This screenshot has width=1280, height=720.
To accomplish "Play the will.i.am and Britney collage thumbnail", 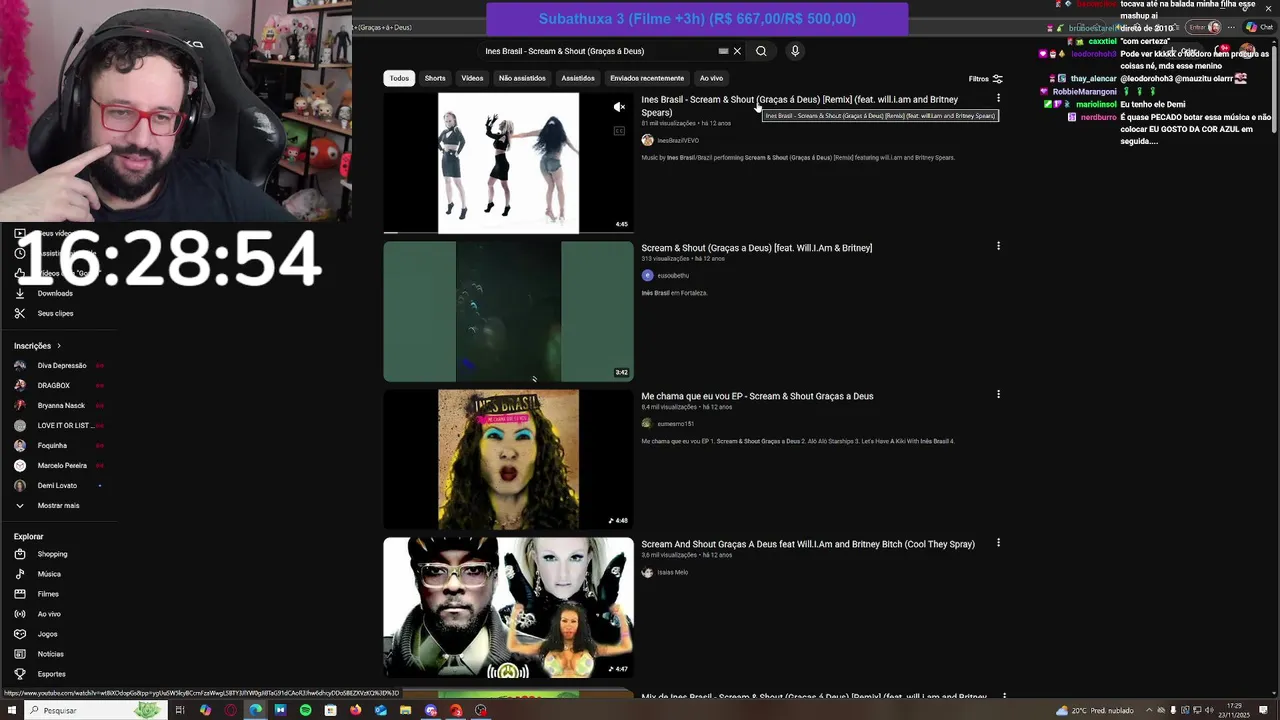I will pyautogui.click(x=508, y=607).
